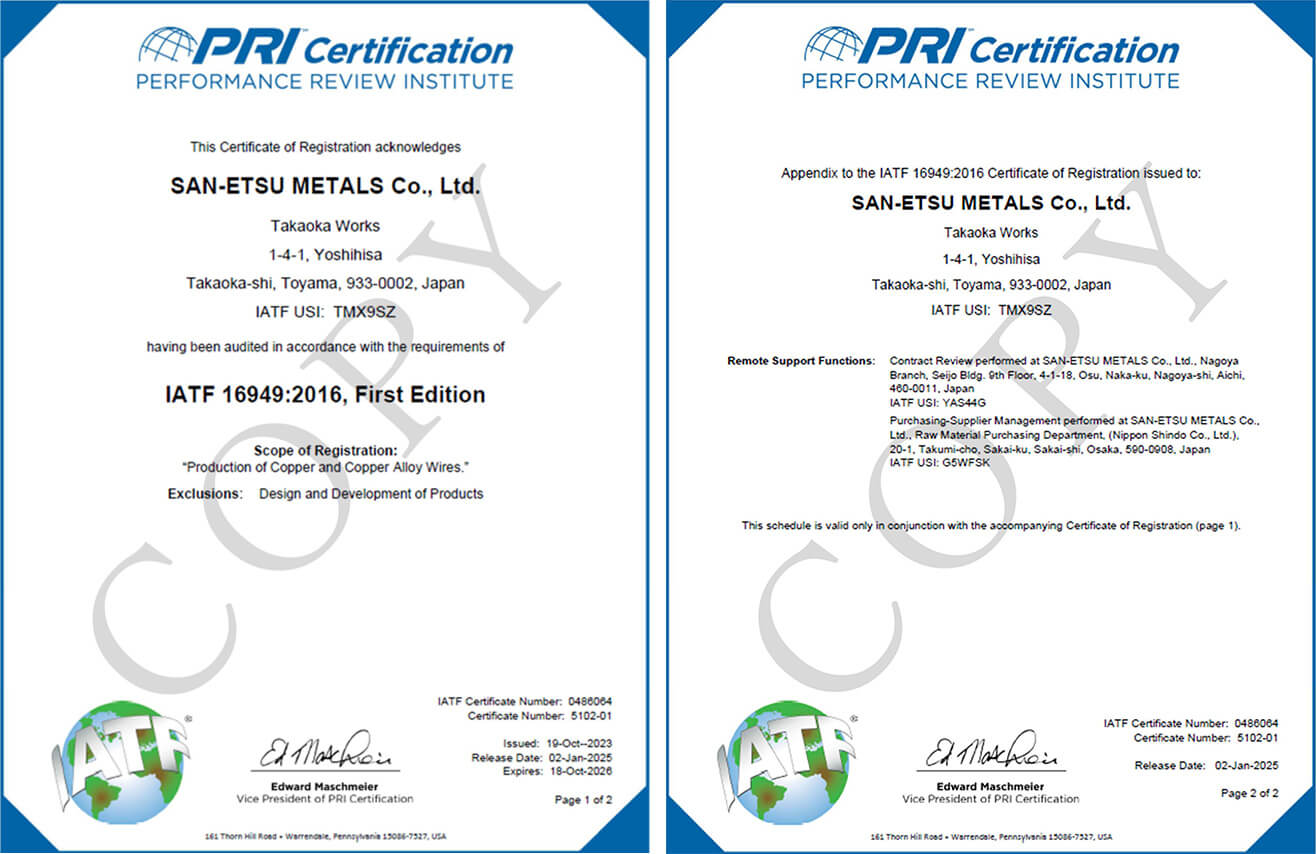The image size is (1316, 854).
Task: Click the 'Remote Support Functions:' label
Action: pyautogui.click(x=800, y=360)
